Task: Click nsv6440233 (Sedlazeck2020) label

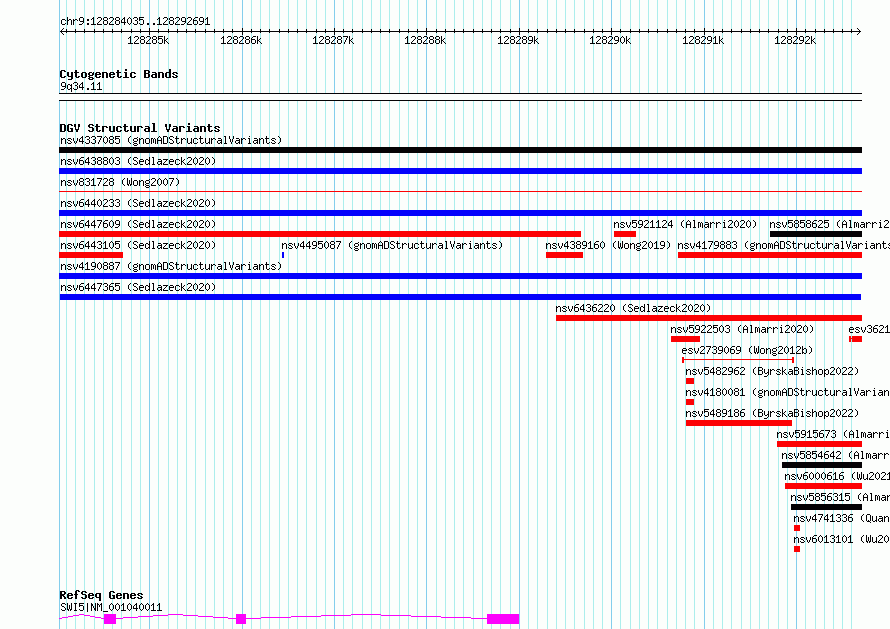Action: [138, 203]
